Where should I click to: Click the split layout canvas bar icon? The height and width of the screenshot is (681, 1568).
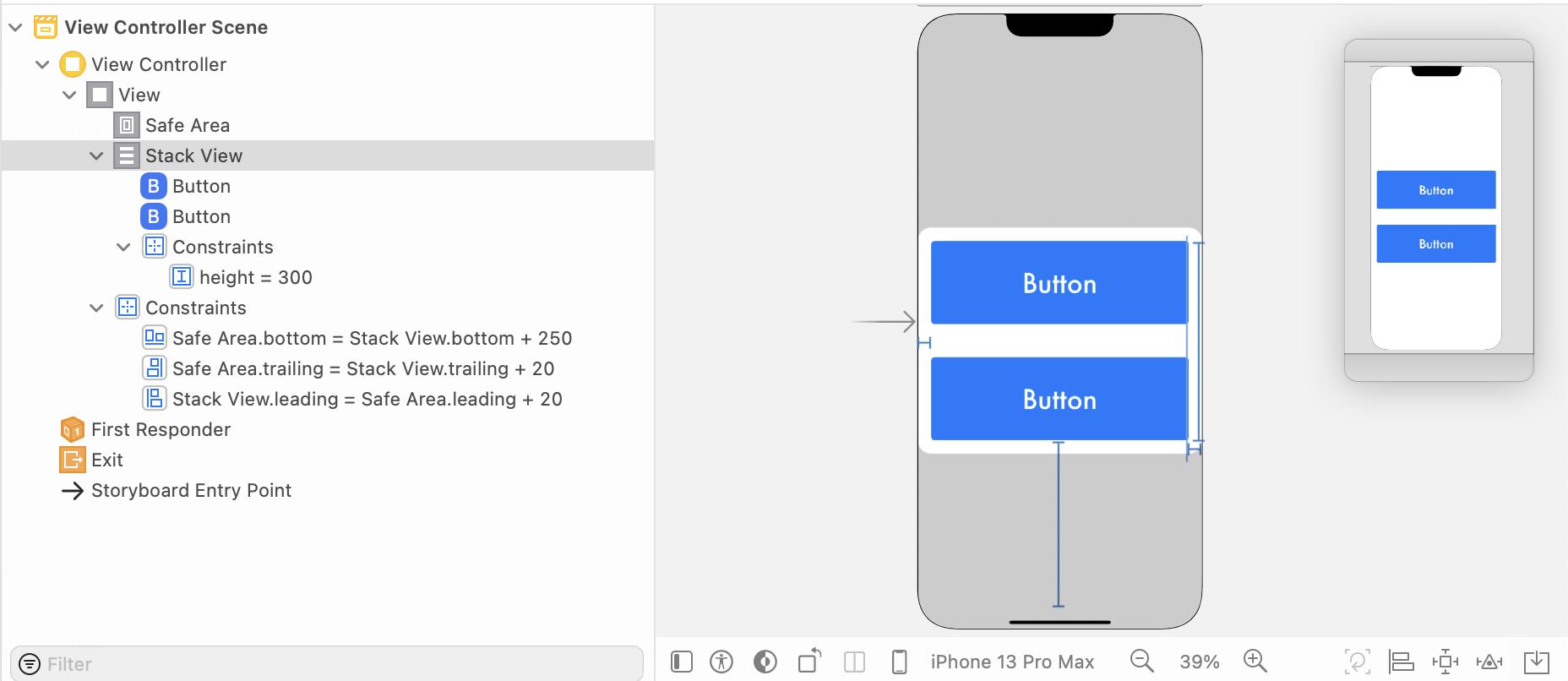pos(855,662)
